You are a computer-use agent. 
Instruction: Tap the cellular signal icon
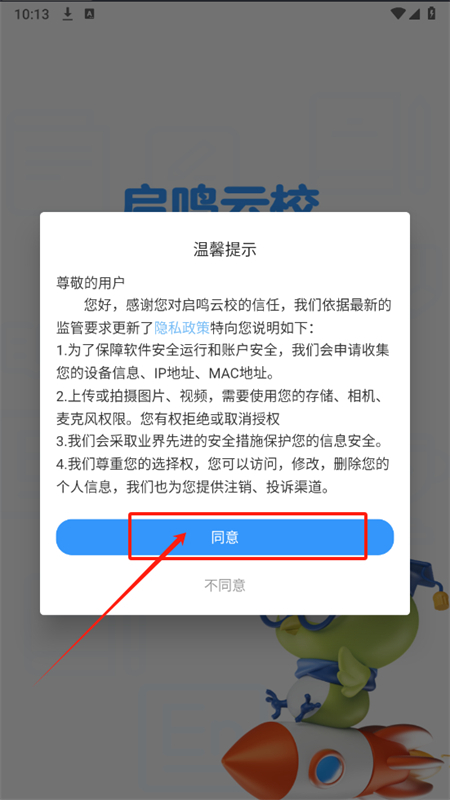click(x=414, y=14)
